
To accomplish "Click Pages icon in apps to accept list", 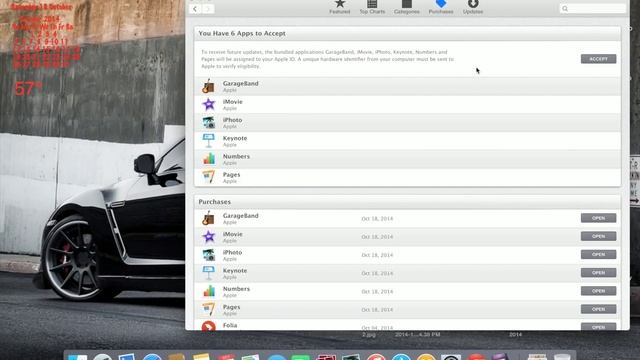I will coord(209,177).
